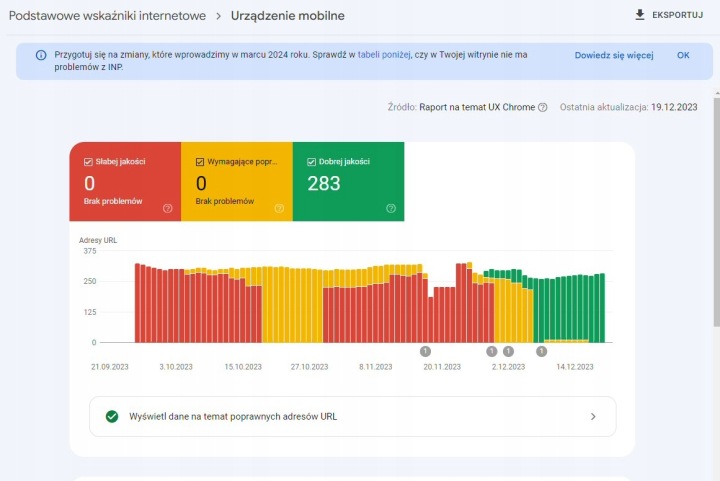Screen dimensions: 720x481
Task: Click the Dowiedz się więcej link
Action: pyautogui.click(x=613, y=55)
